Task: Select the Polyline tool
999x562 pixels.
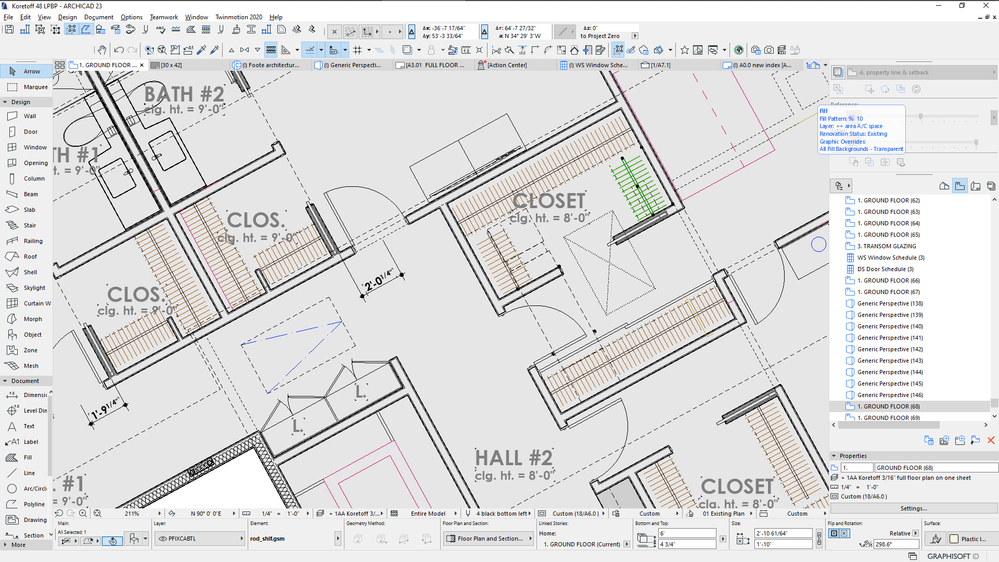Action: click(x=25, y=504)
